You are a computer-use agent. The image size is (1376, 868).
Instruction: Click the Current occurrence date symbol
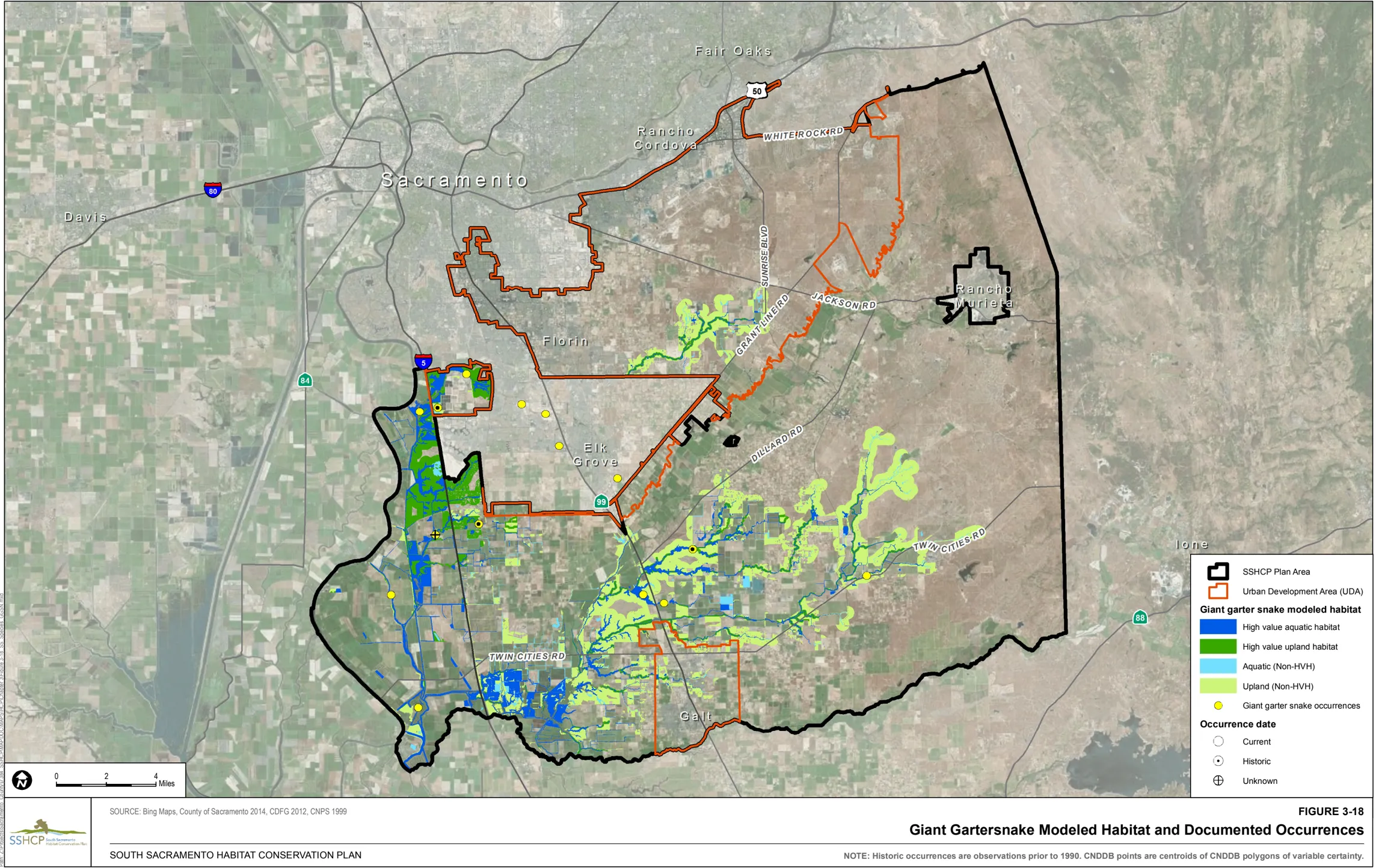pos(1218,741)
